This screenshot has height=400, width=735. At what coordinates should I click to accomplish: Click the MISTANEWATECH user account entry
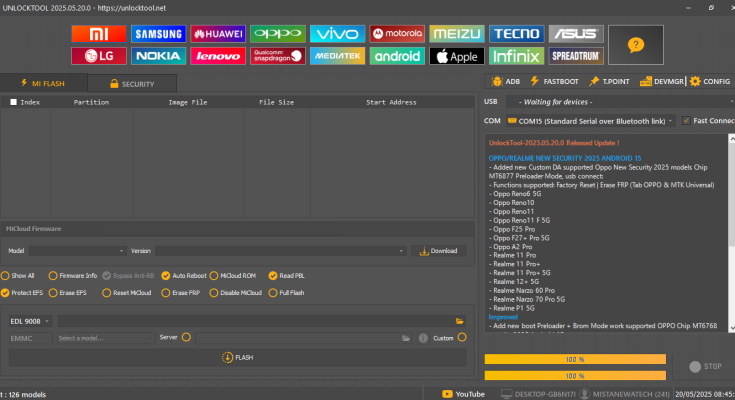pyautogui.click(x=625, y=394)
